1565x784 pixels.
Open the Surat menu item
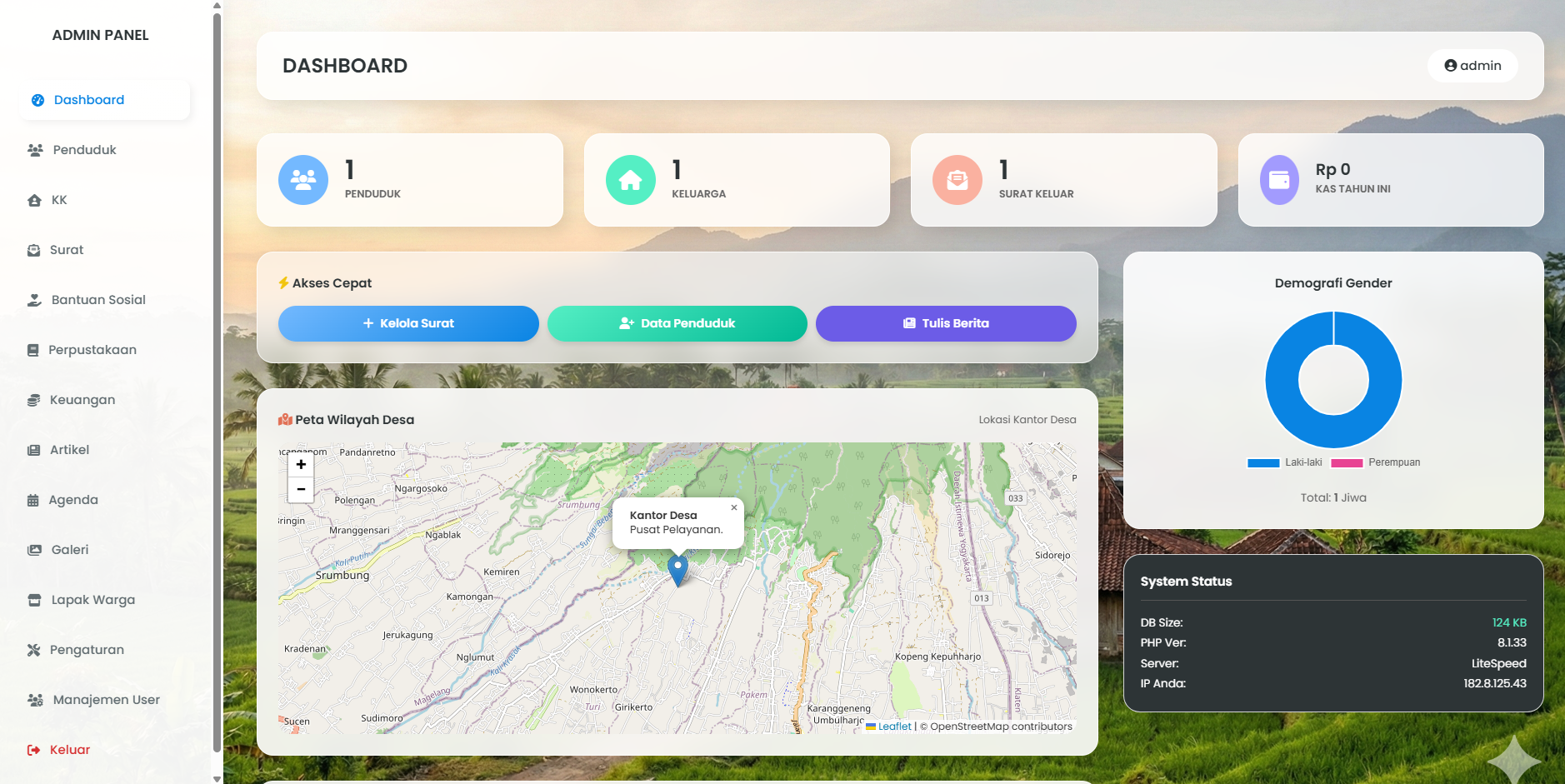(x=105, y=250)
